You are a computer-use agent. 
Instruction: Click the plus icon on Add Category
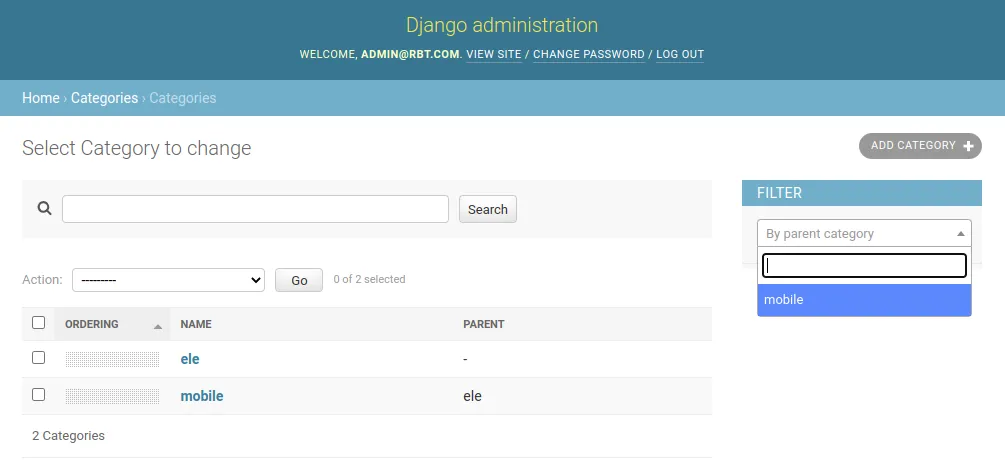point(968,146)
